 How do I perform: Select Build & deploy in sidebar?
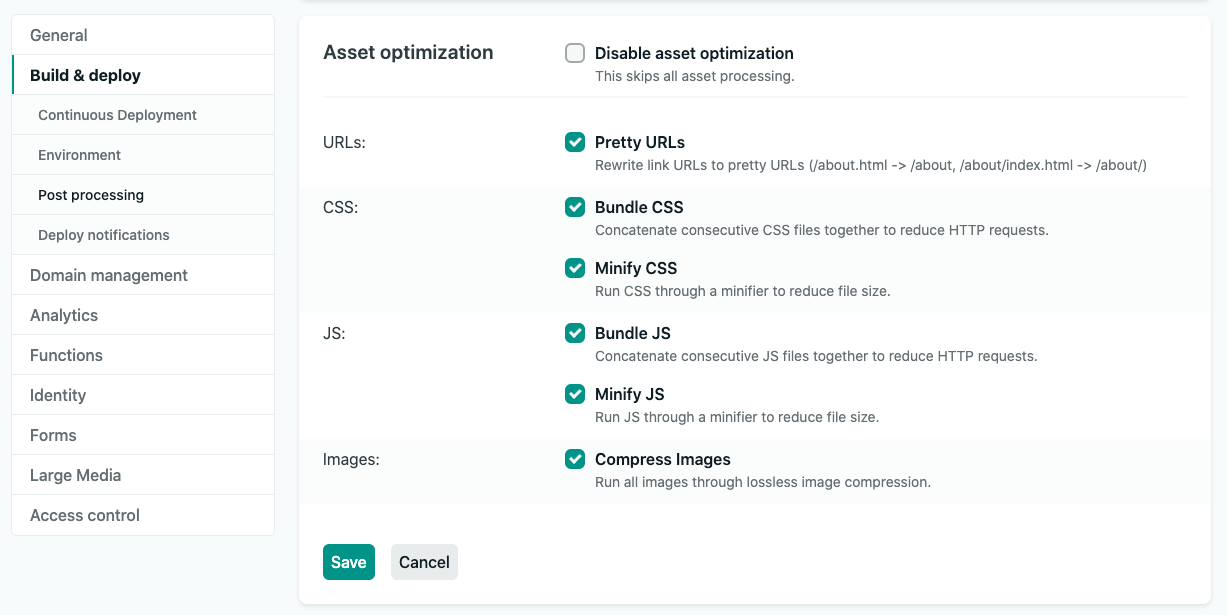point(143,75)
